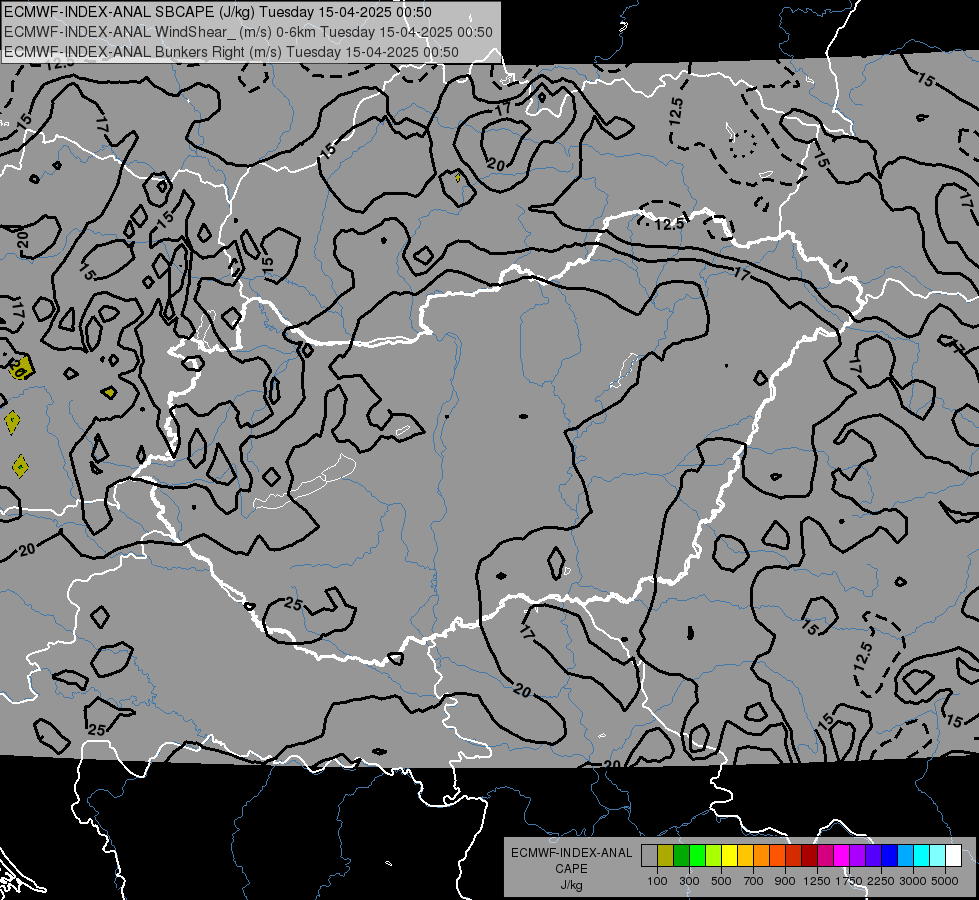The height and width of the screenshot is (900, 979).
Task: Select the cyan legend swatch
Action: pos(922,855)
